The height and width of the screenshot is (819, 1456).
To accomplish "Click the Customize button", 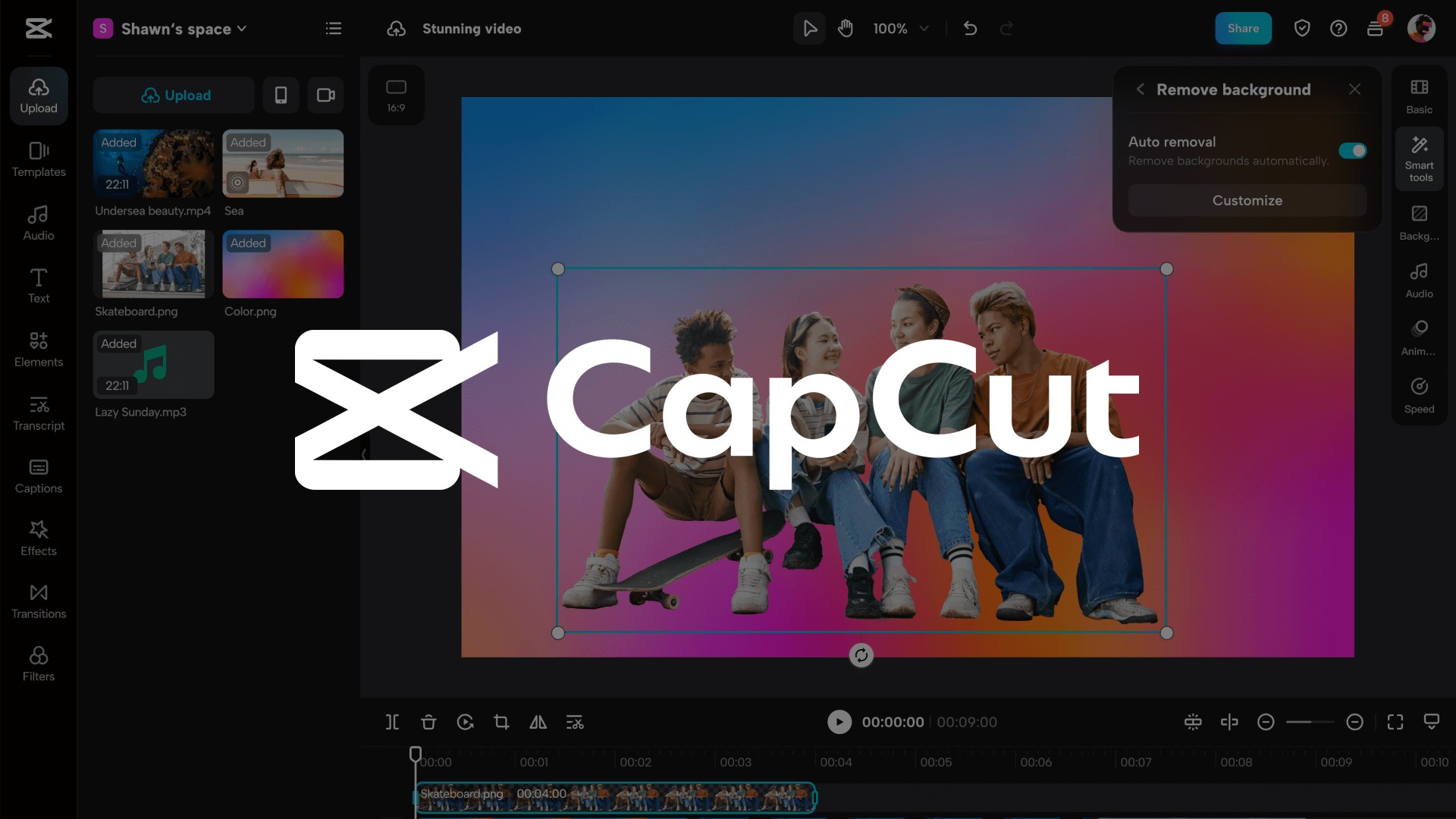I will coord(1247,200).
